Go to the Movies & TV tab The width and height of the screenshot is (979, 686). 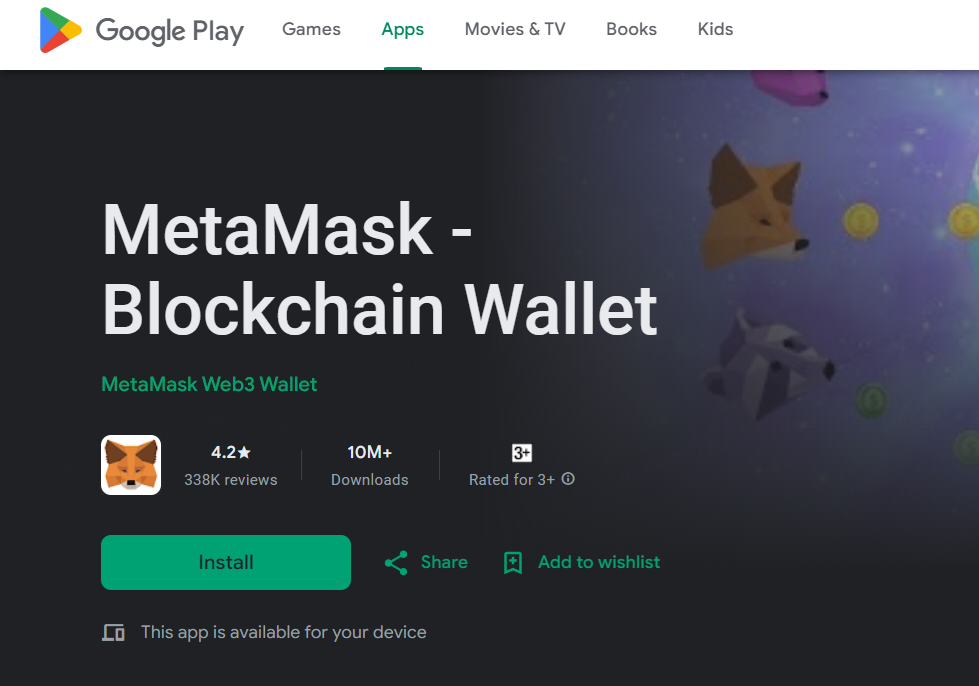pyautogui.click(x=515, y=29)
